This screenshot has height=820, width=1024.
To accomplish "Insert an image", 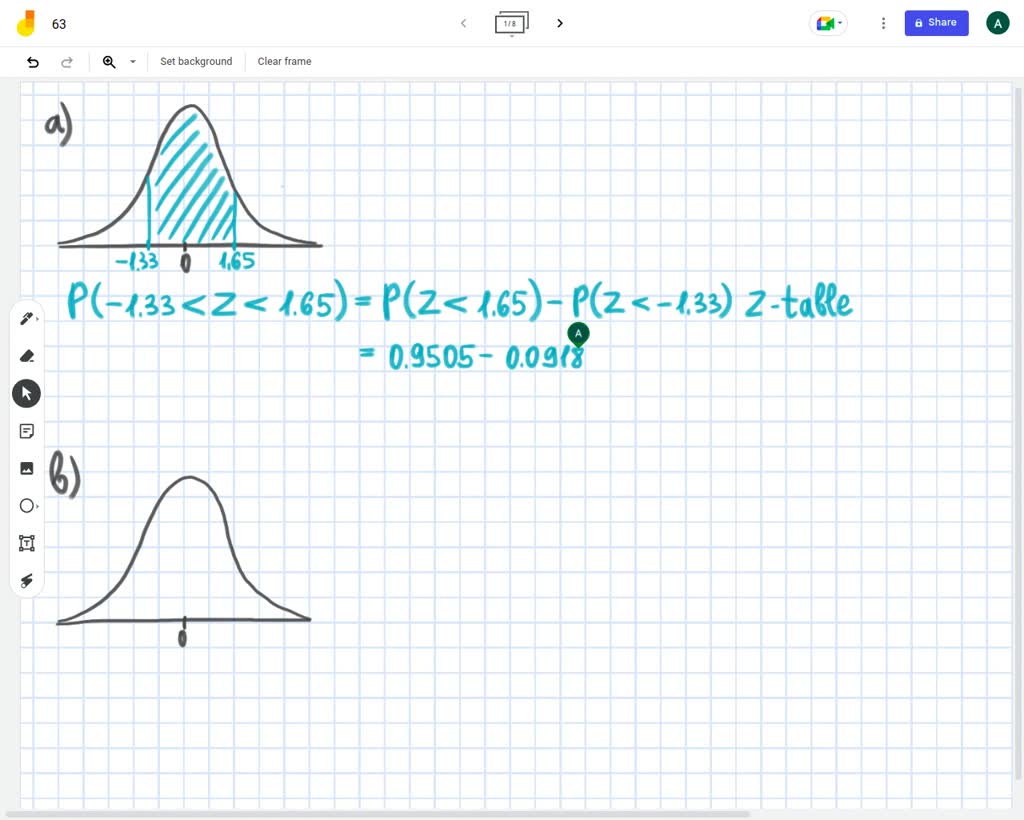I will point(27,468).
